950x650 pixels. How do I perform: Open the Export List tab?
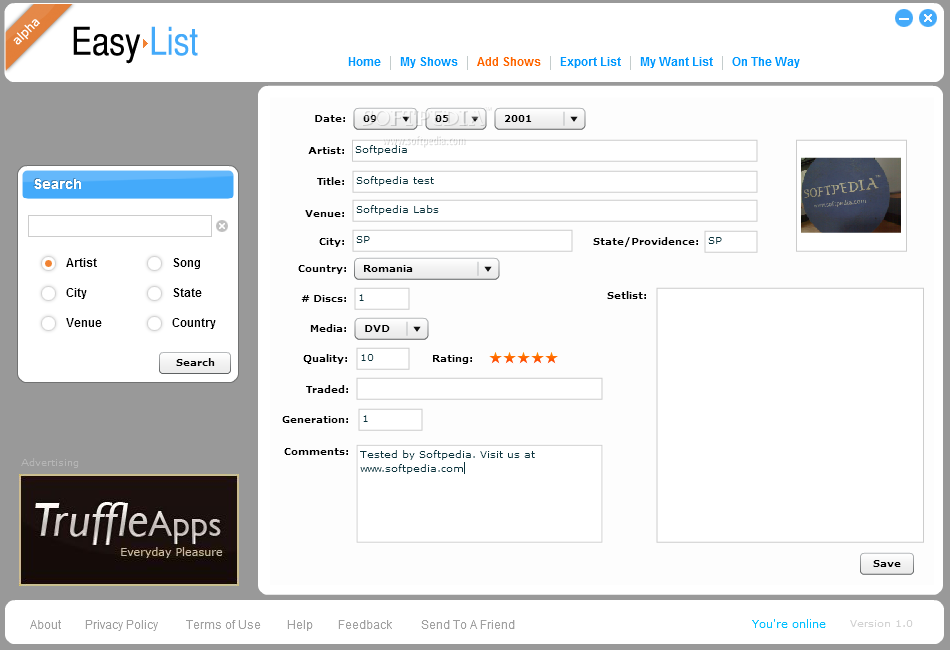tap(590, 62)
